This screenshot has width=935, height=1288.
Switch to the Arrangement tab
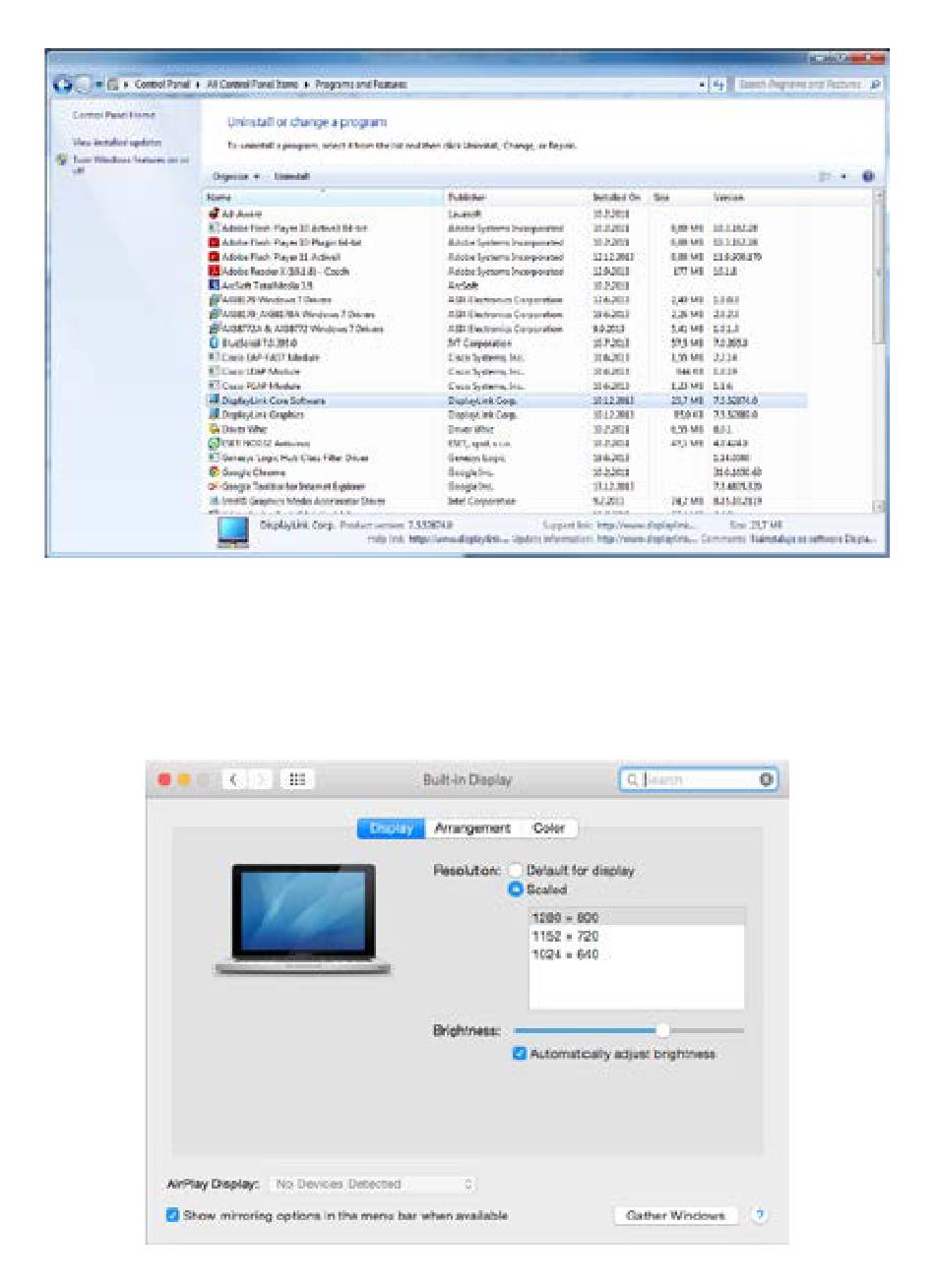472,828
